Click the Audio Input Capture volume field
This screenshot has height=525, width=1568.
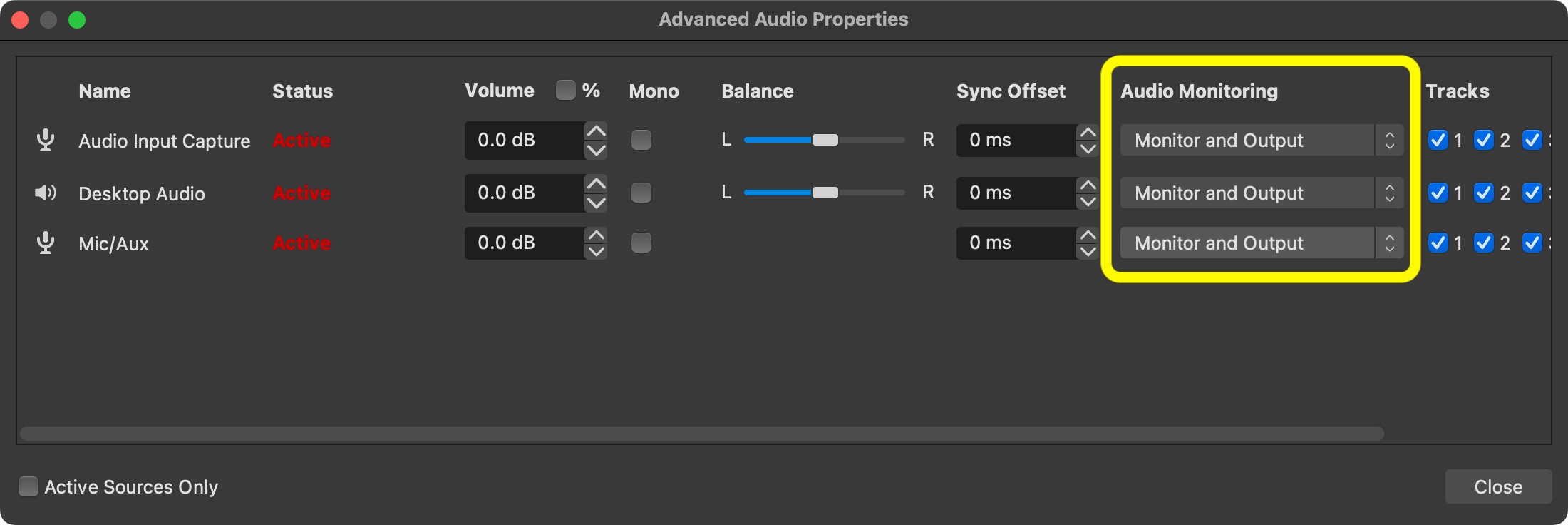pos(525,140)
